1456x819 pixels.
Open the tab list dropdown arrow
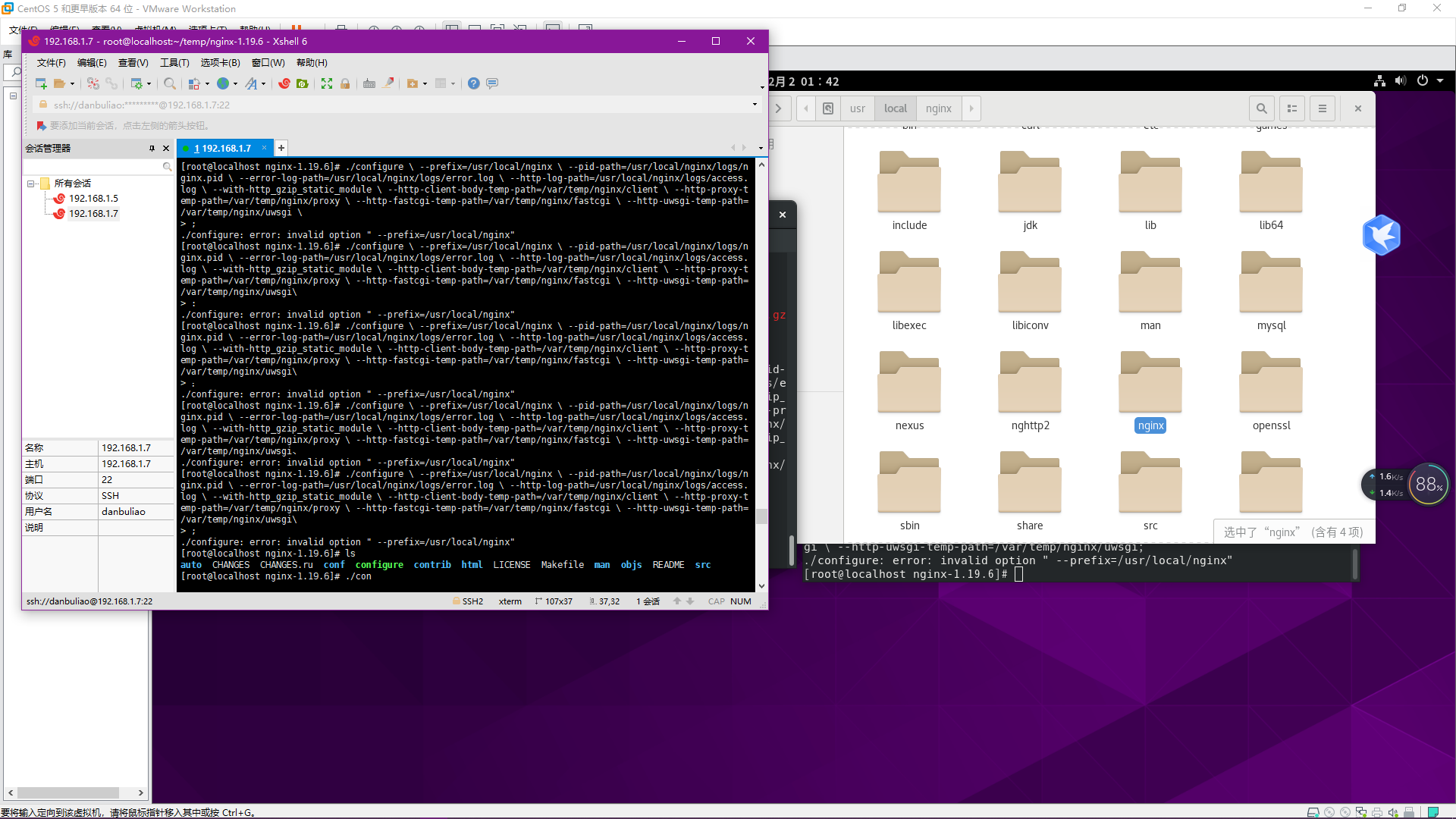(x=761, y=148)
